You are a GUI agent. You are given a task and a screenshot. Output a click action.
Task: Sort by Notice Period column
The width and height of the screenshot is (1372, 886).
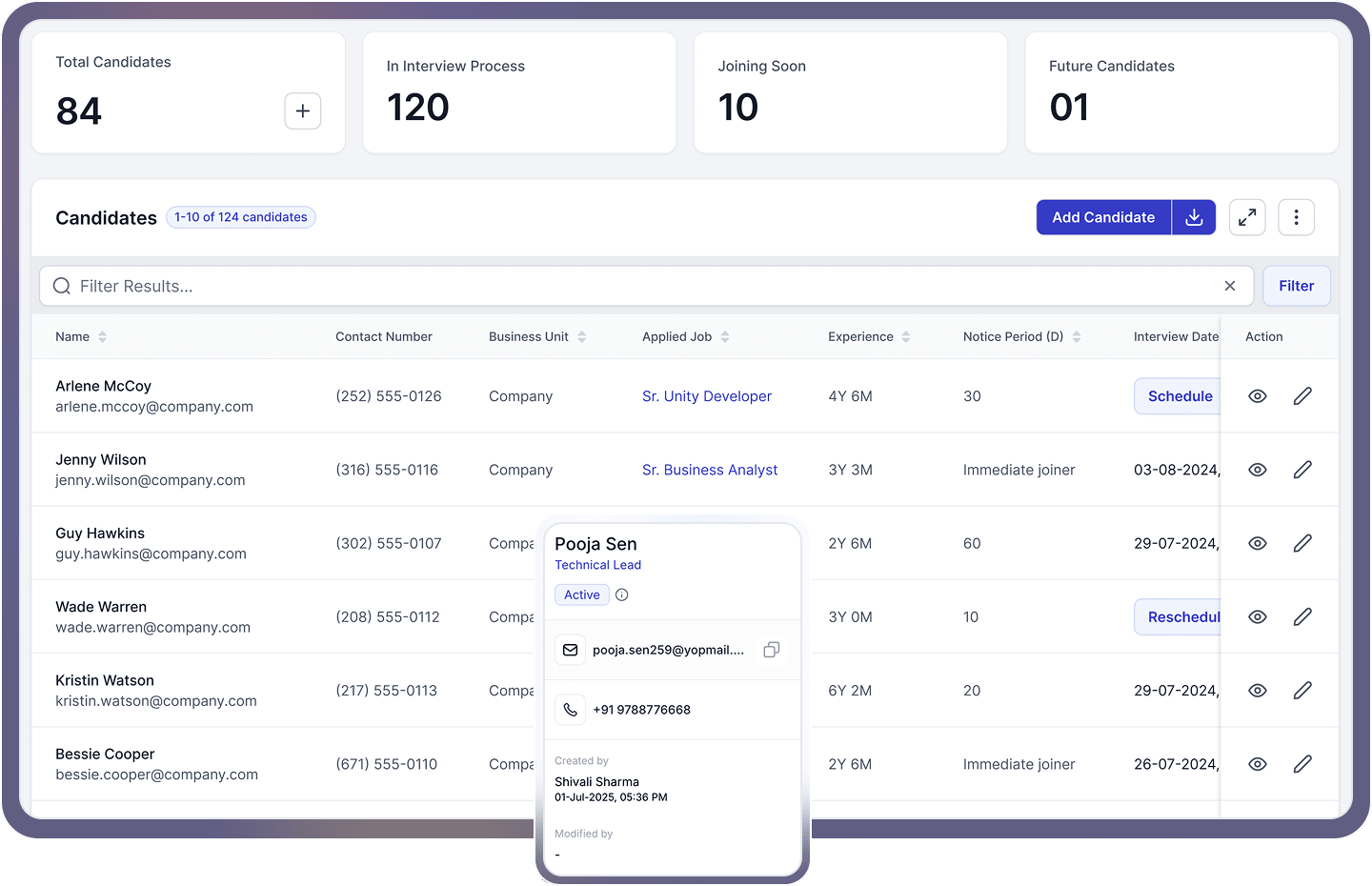(x=1077, y=337)
